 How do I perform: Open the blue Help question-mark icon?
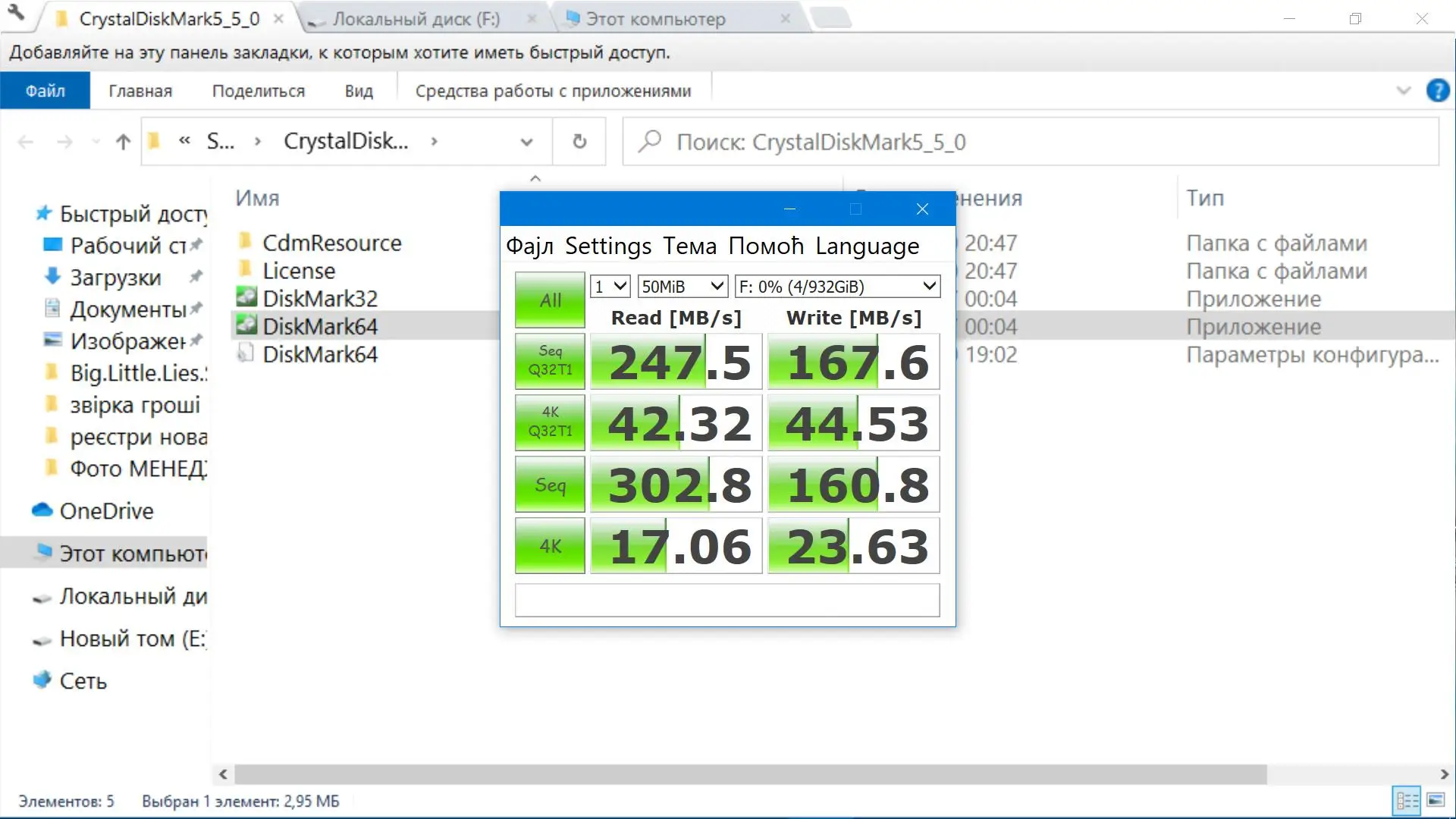[x=1437, y=91]
